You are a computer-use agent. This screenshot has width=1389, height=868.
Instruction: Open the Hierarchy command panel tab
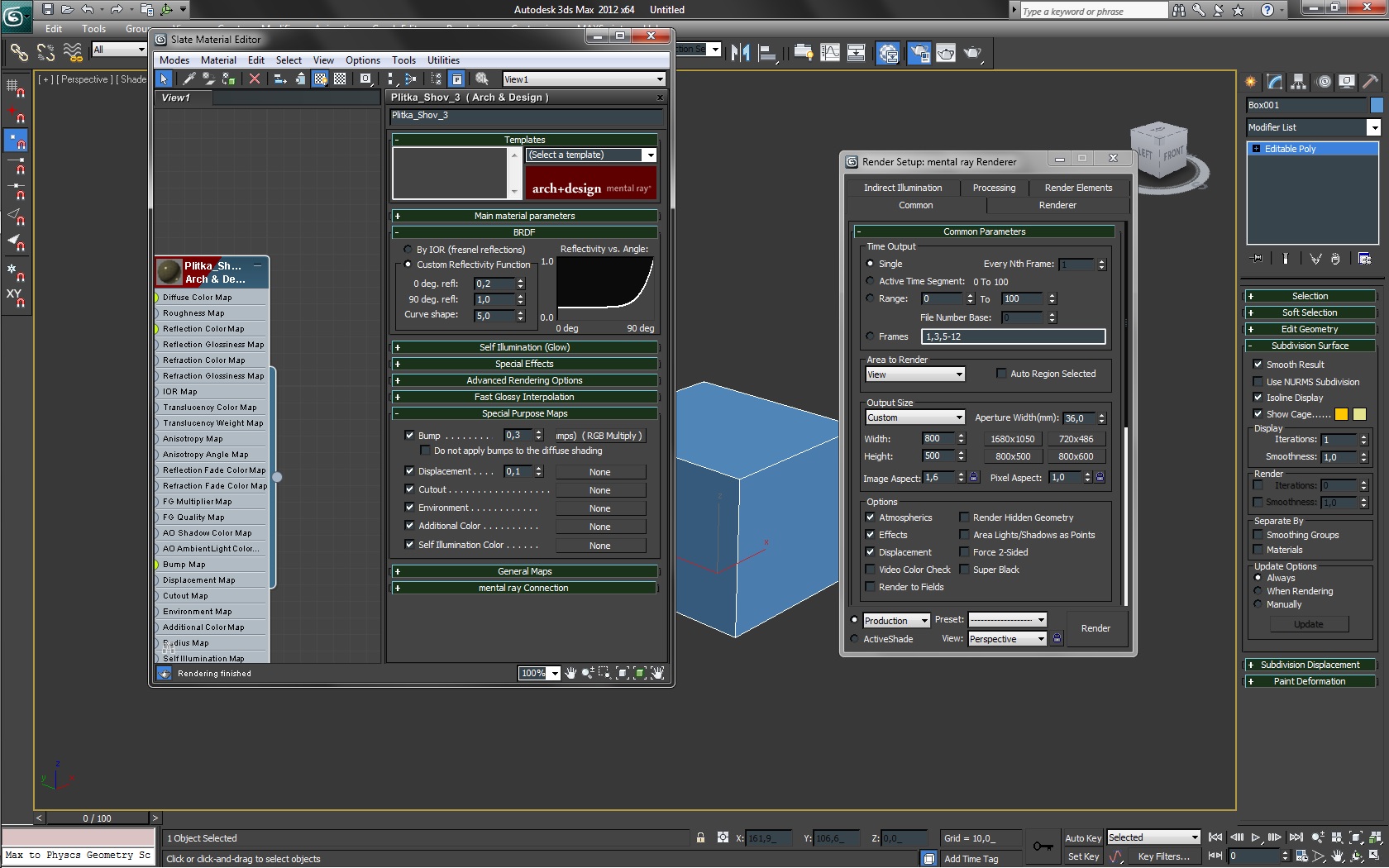click(1299, 82)
